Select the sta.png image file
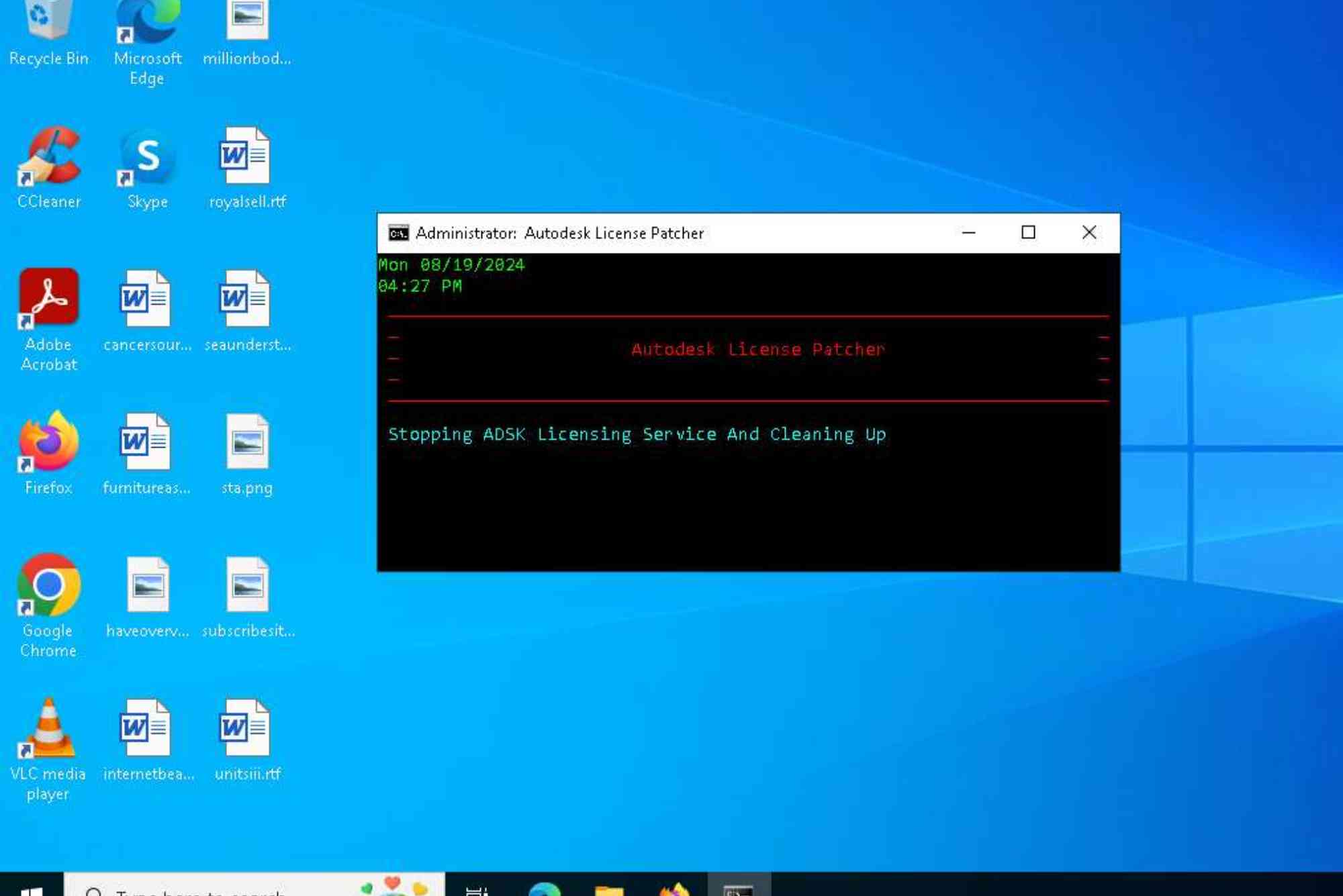Image resolution: width=1343 pixels, height=896 pixels. pyautogui.click(x=247, y=454)
